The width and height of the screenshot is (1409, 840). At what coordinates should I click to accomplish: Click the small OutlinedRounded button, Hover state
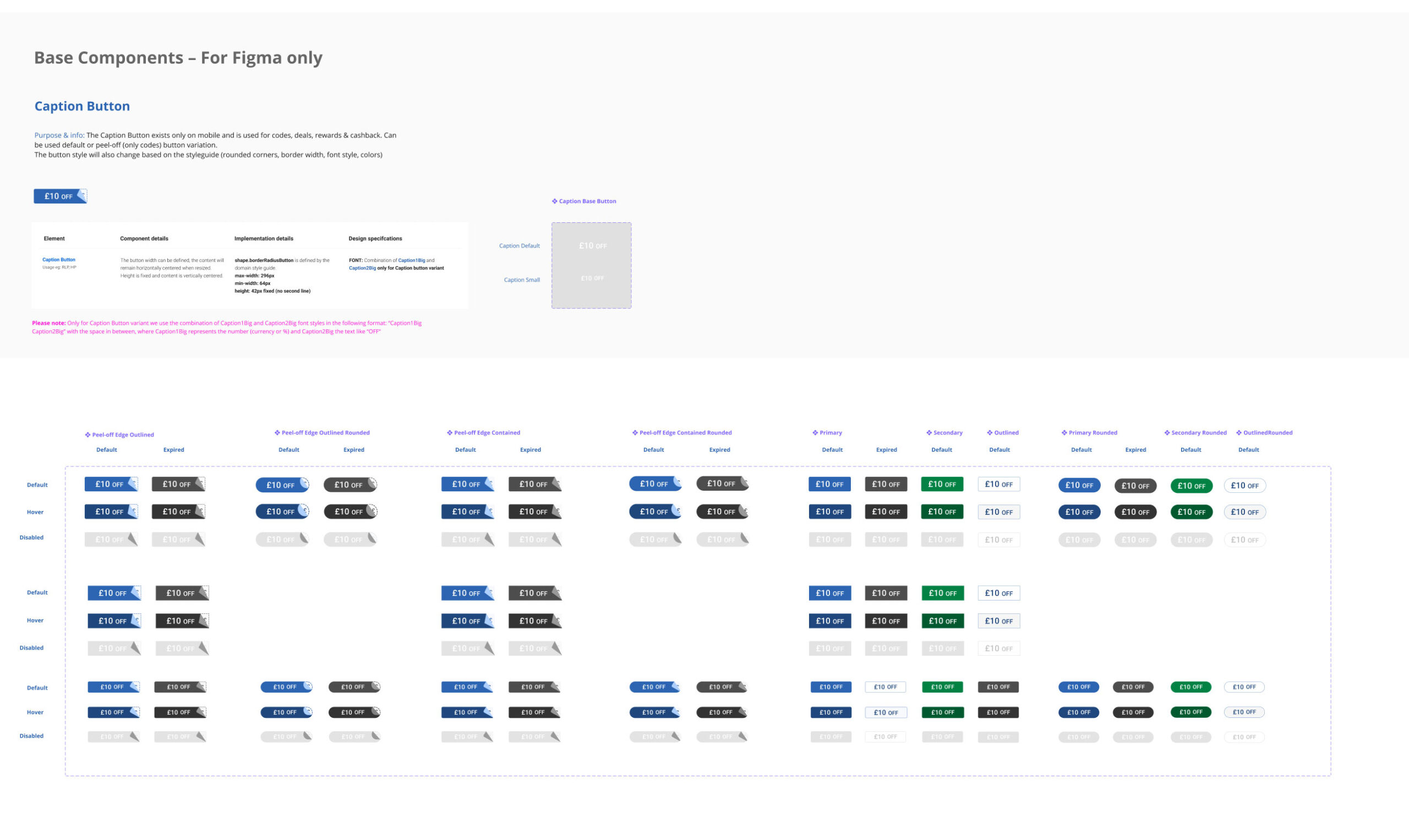pos(1244,711)
